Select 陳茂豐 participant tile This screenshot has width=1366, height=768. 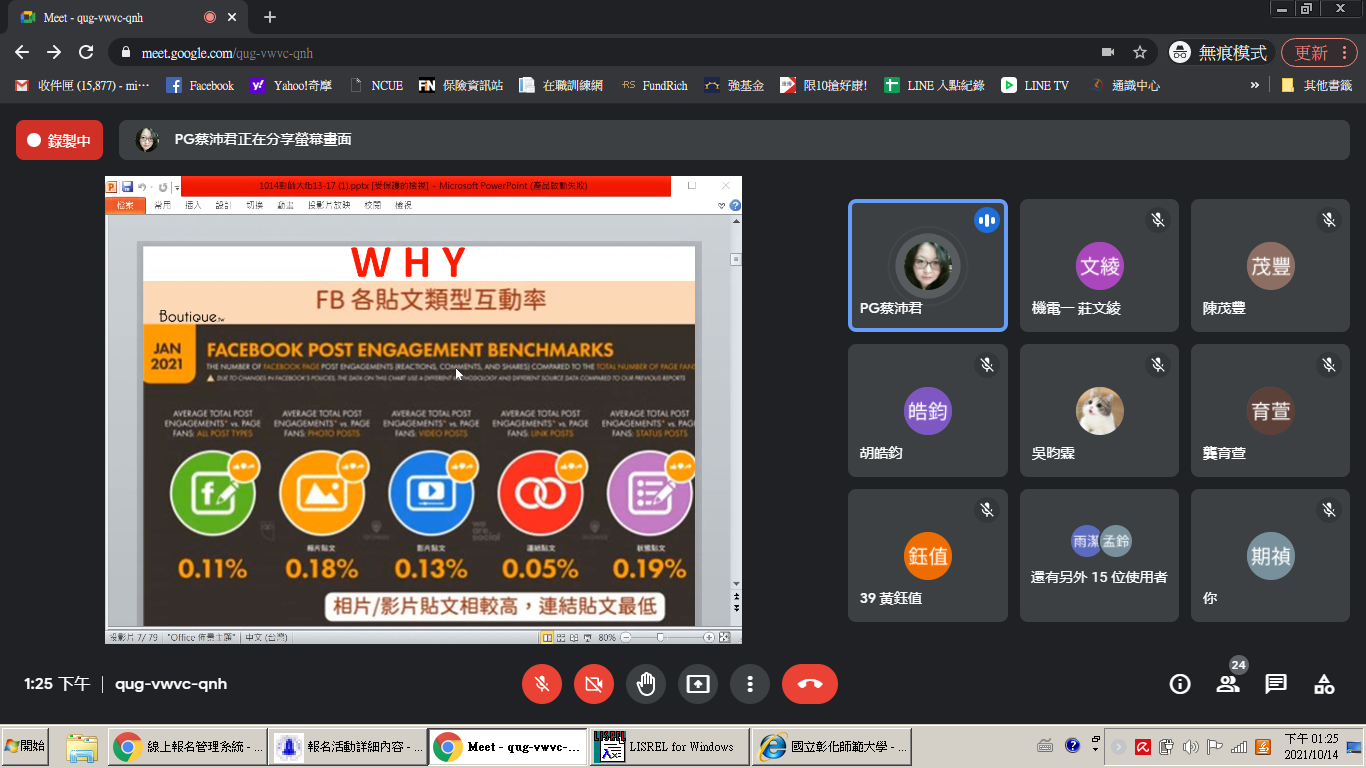[x=1271, y=265]
